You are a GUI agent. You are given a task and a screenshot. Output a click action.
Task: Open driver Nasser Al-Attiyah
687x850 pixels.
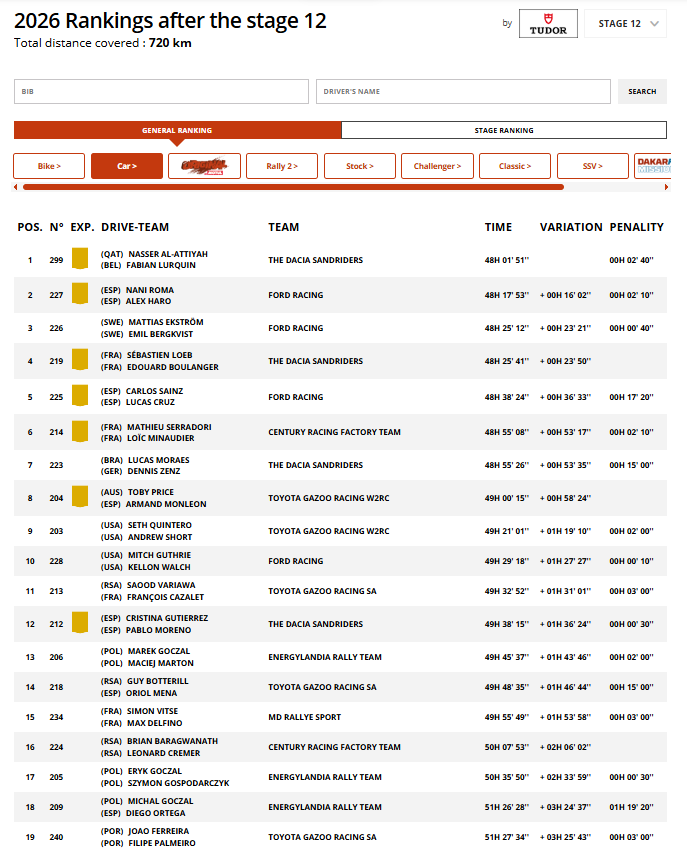[168, 254]
